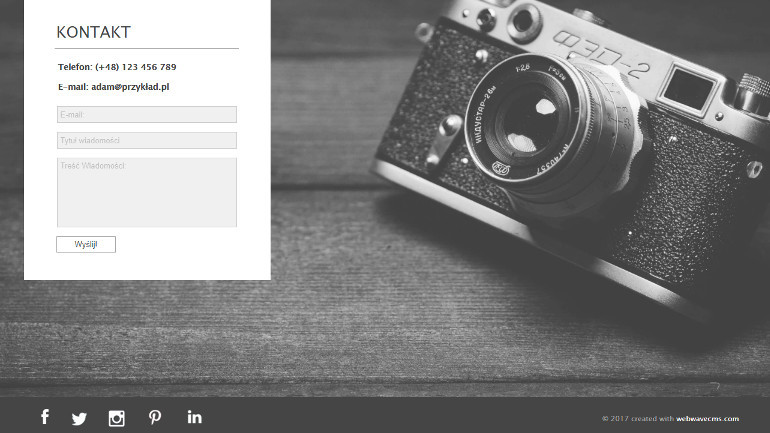Submit the form with Wyślij! button
The image size is (770, 433).
tap(86, 244)
